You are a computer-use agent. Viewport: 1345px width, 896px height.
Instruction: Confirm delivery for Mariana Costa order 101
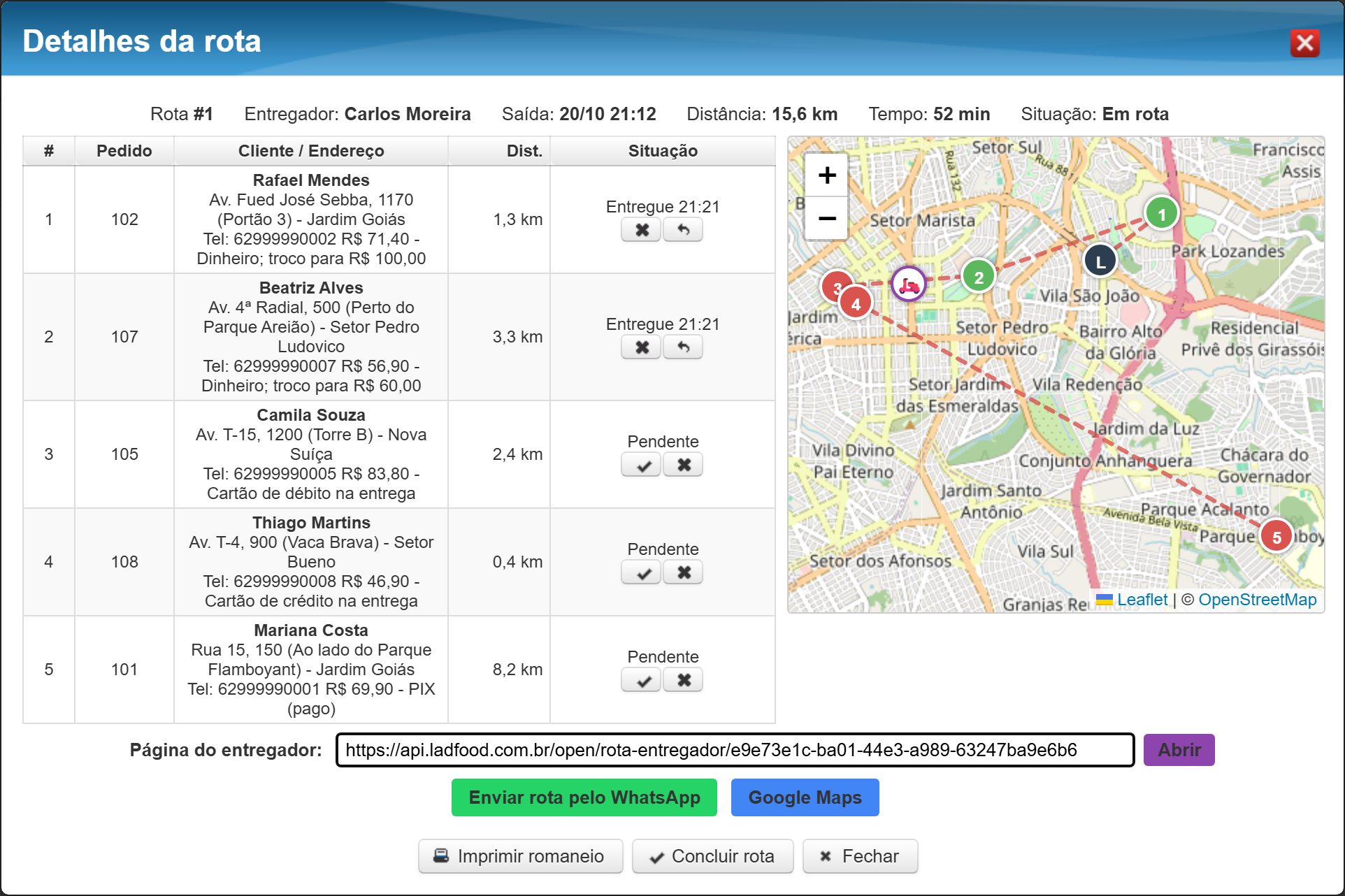tap(641, 680)
